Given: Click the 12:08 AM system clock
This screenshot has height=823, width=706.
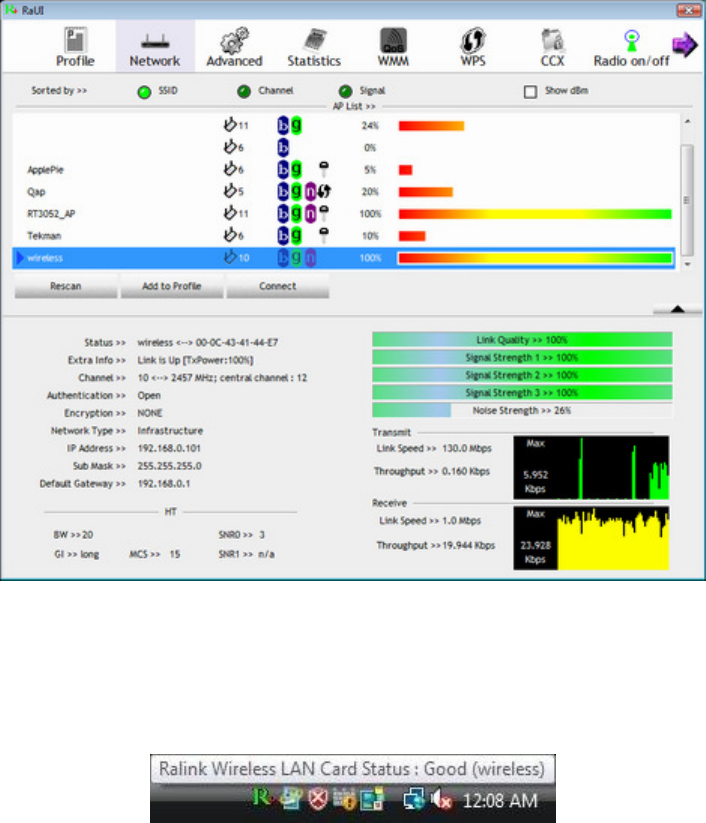Looking at the screenshot, I should pyautogui.click(x=500, y=801).
